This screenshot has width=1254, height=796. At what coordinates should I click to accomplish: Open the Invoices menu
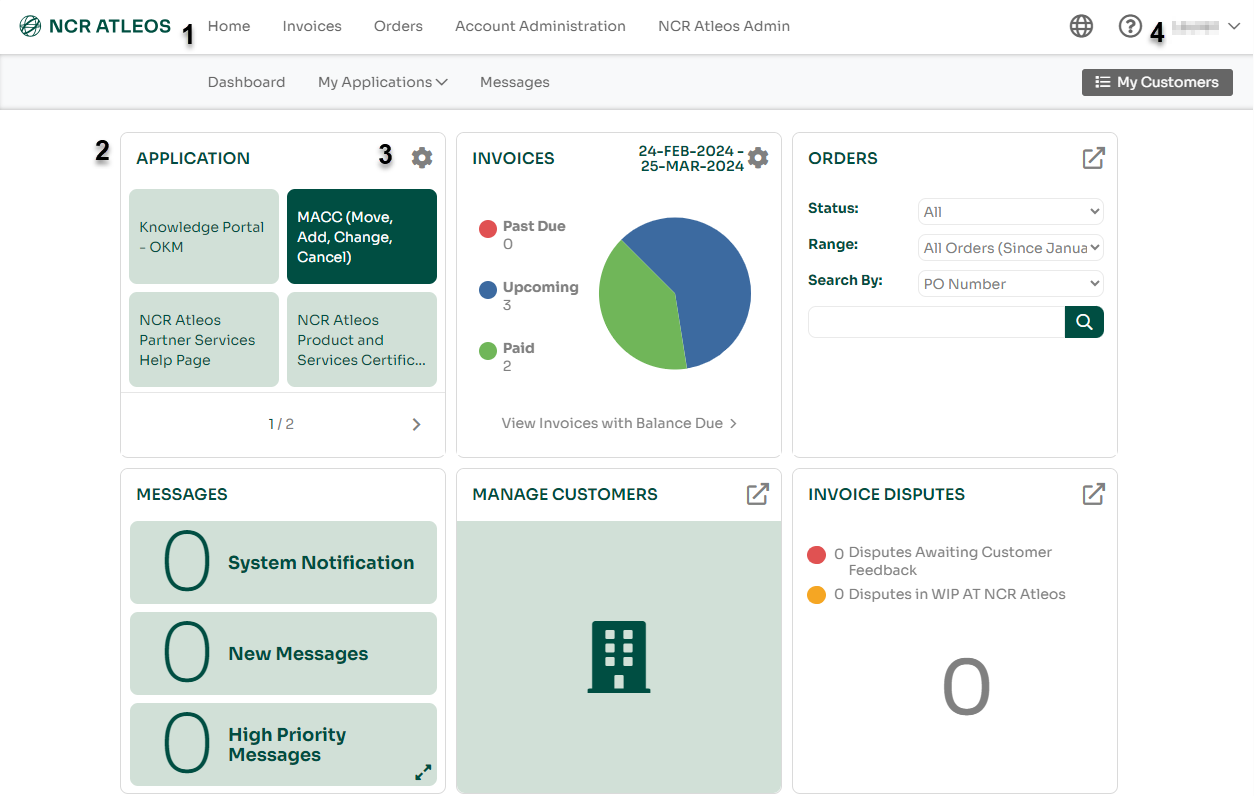tap(312, 26)
